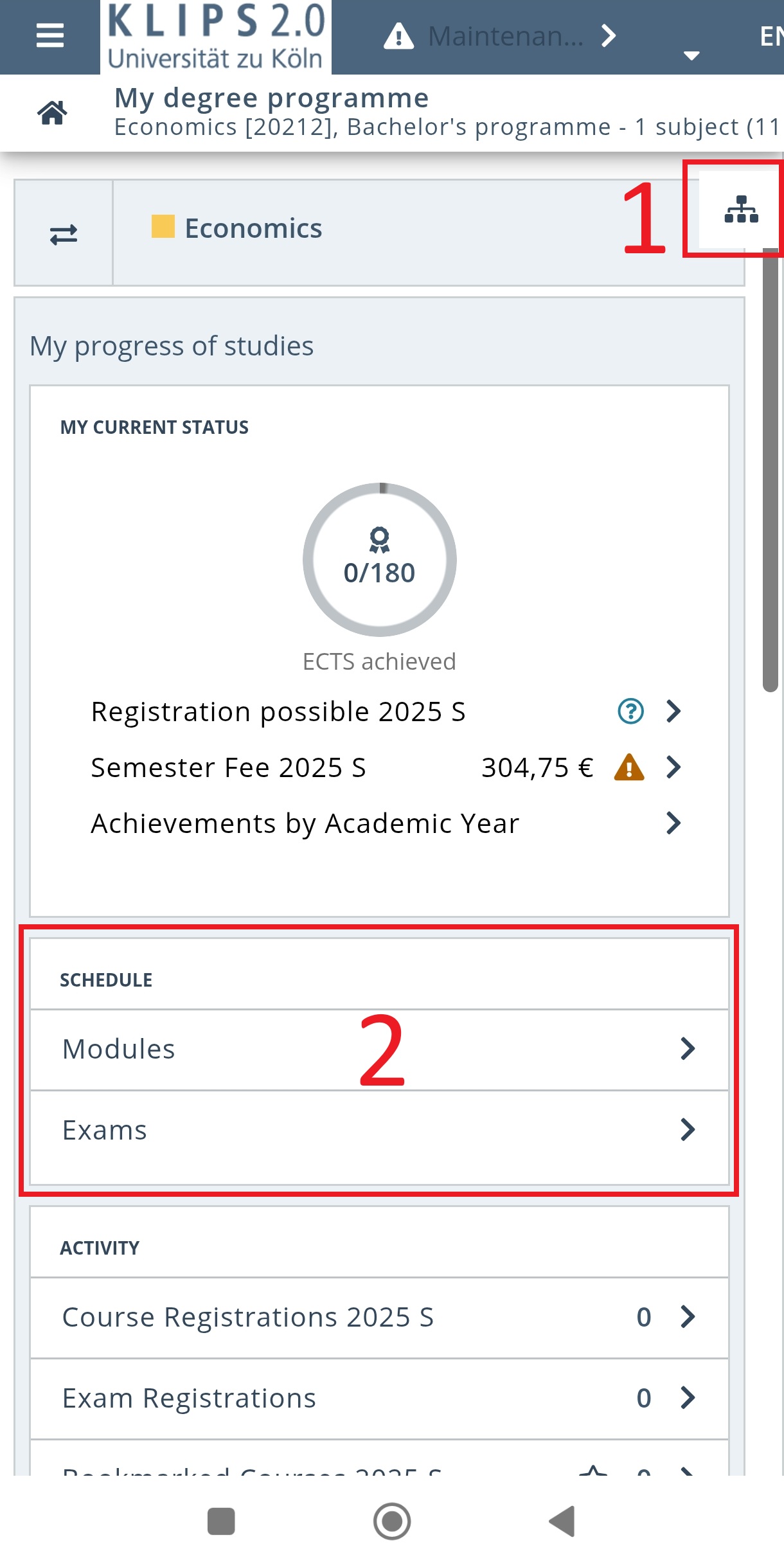Open the hamburger navigation menu

(x=49, y=36)
